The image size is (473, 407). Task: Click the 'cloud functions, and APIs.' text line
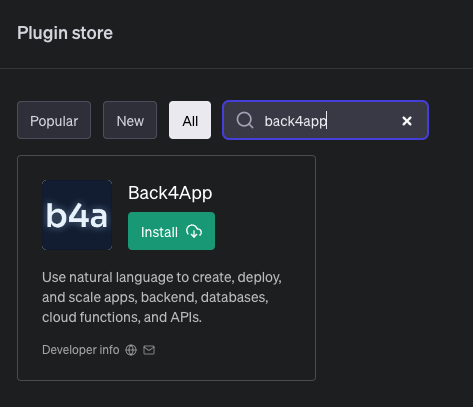point(122,317)
